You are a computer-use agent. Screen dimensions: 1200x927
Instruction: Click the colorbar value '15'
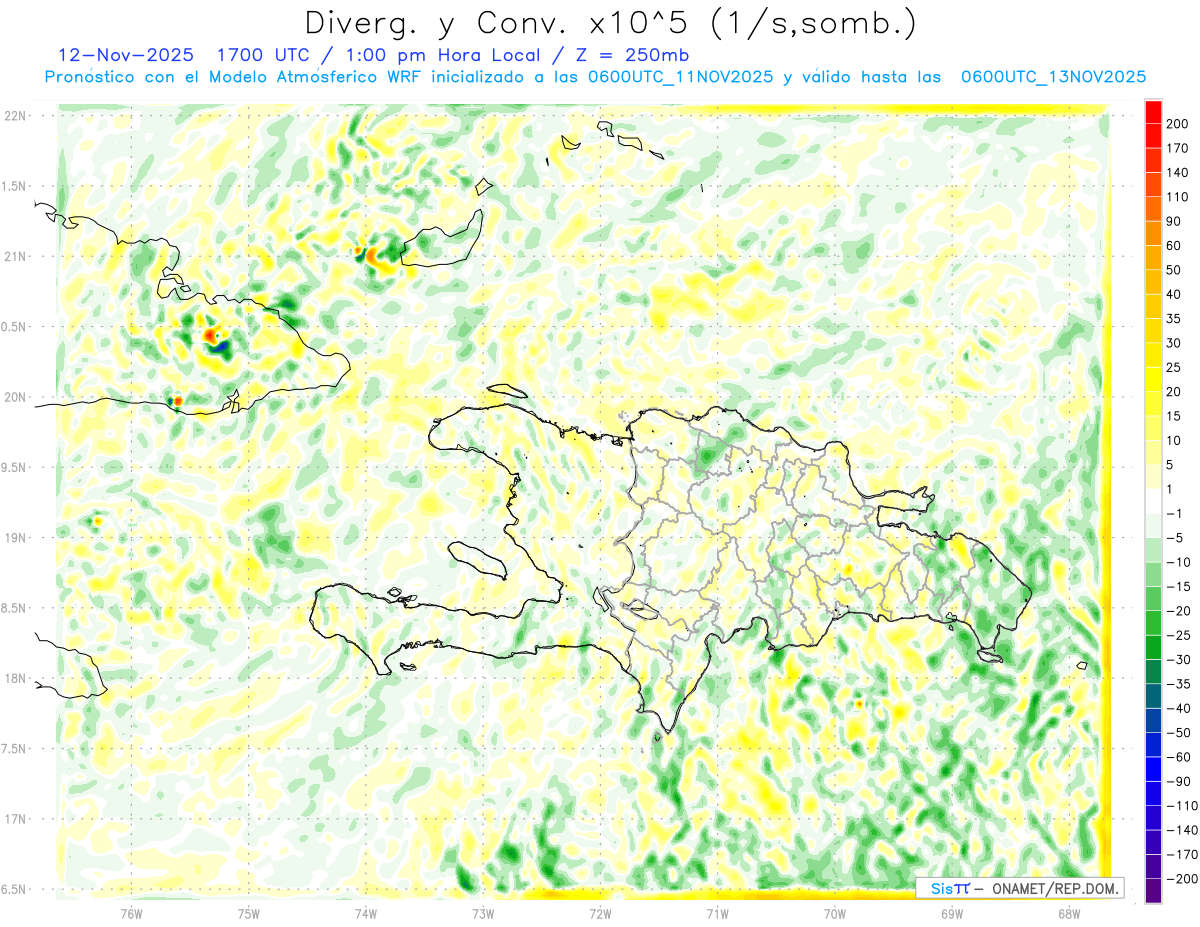(1175, 416)
